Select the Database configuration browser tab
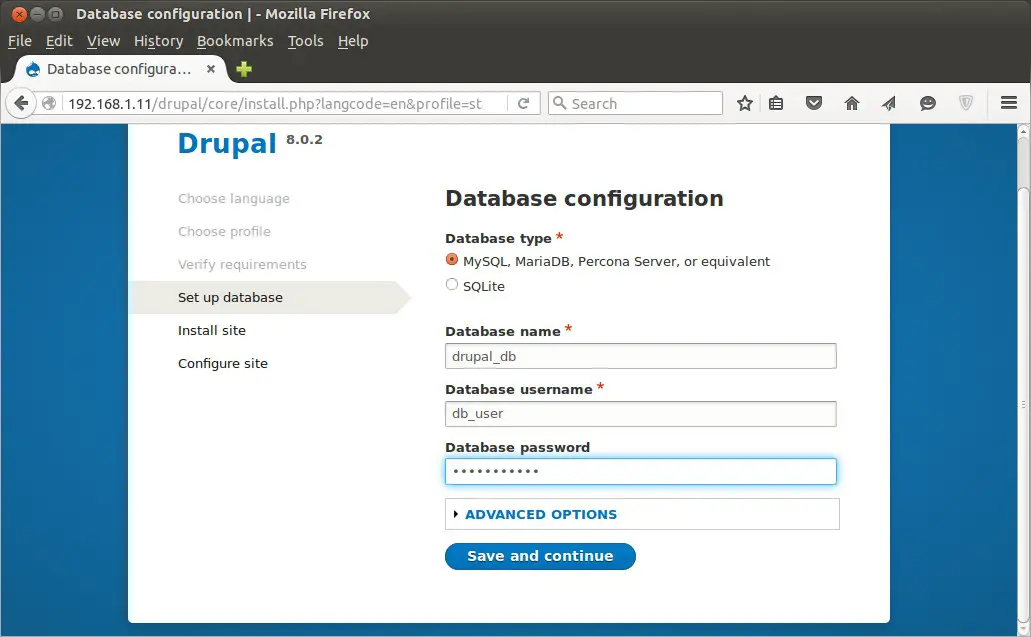 [x=119, y=69]
